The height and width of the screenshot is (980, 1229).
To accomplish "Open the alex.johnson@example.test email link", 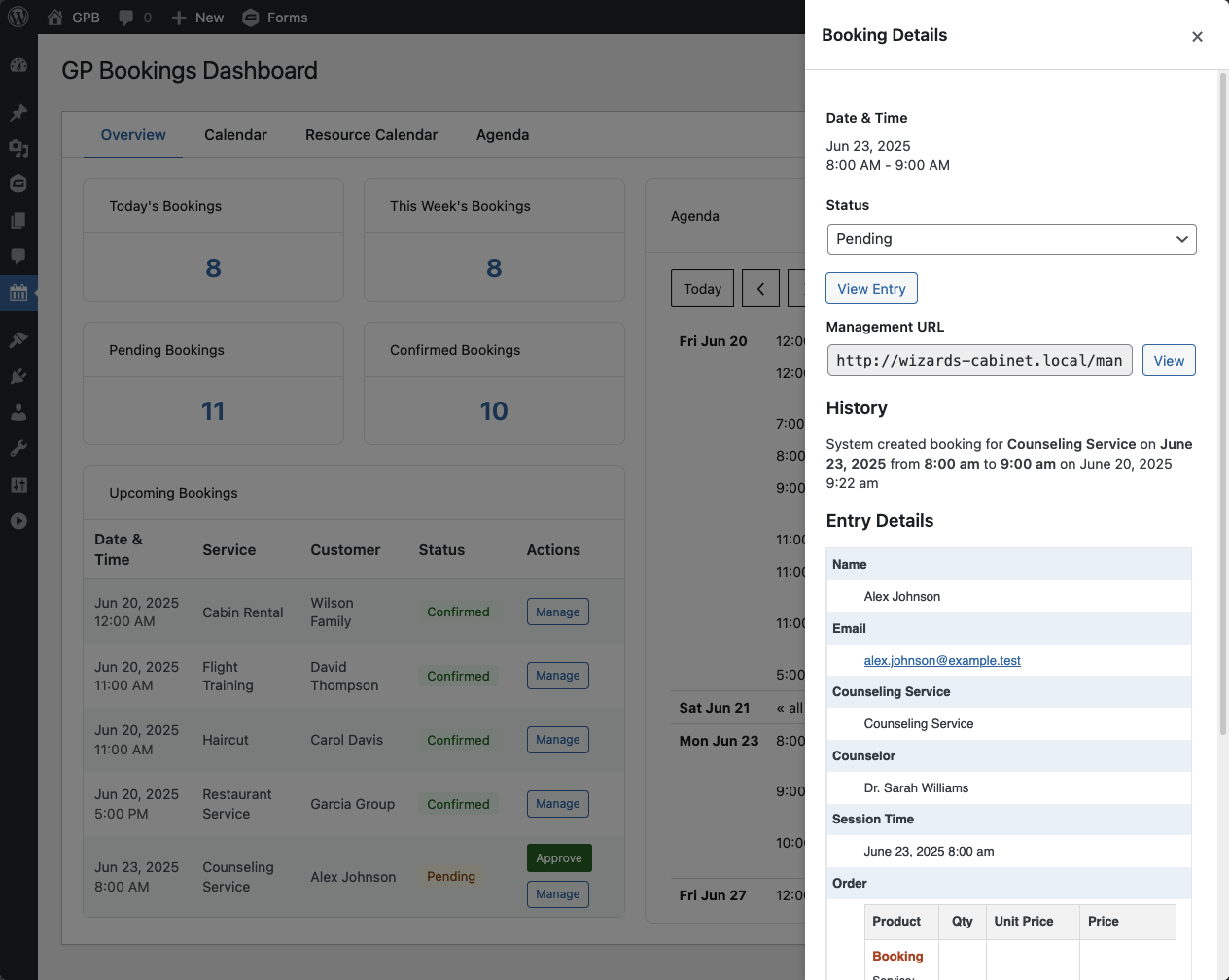I will [x=942, y=661].
